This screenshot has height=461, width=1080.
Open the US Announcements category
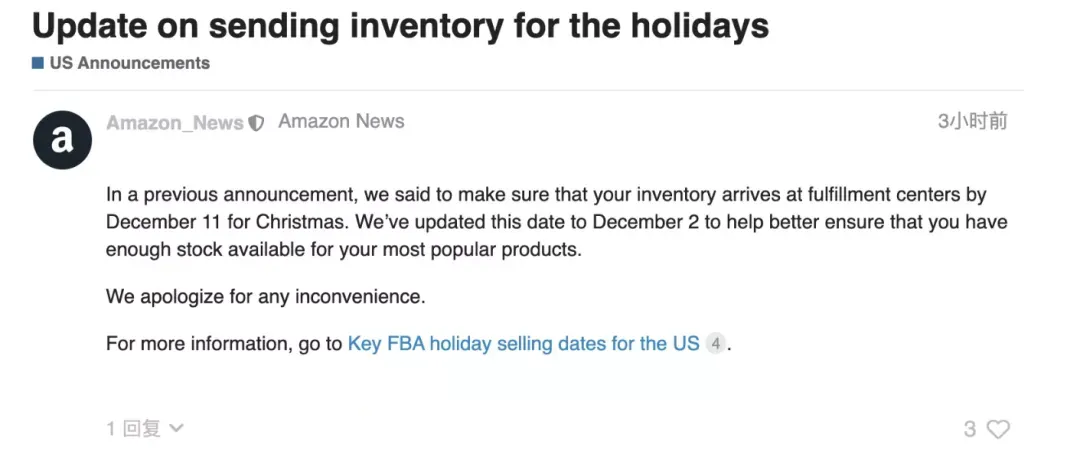129,63
